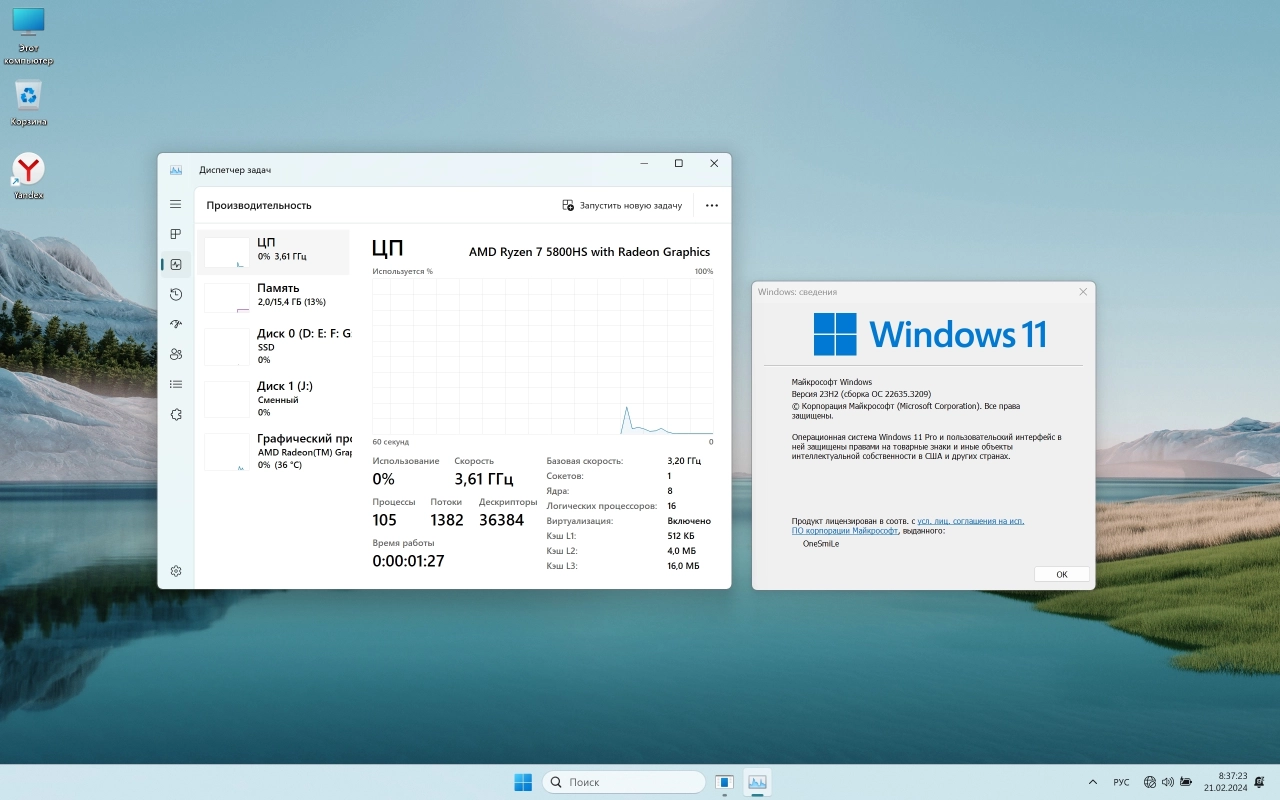Image resolution: width=1280 pixels, height=800 pixels.
Task: Close the 'Windows: сведения' dialog
Action: point(1083,292)
